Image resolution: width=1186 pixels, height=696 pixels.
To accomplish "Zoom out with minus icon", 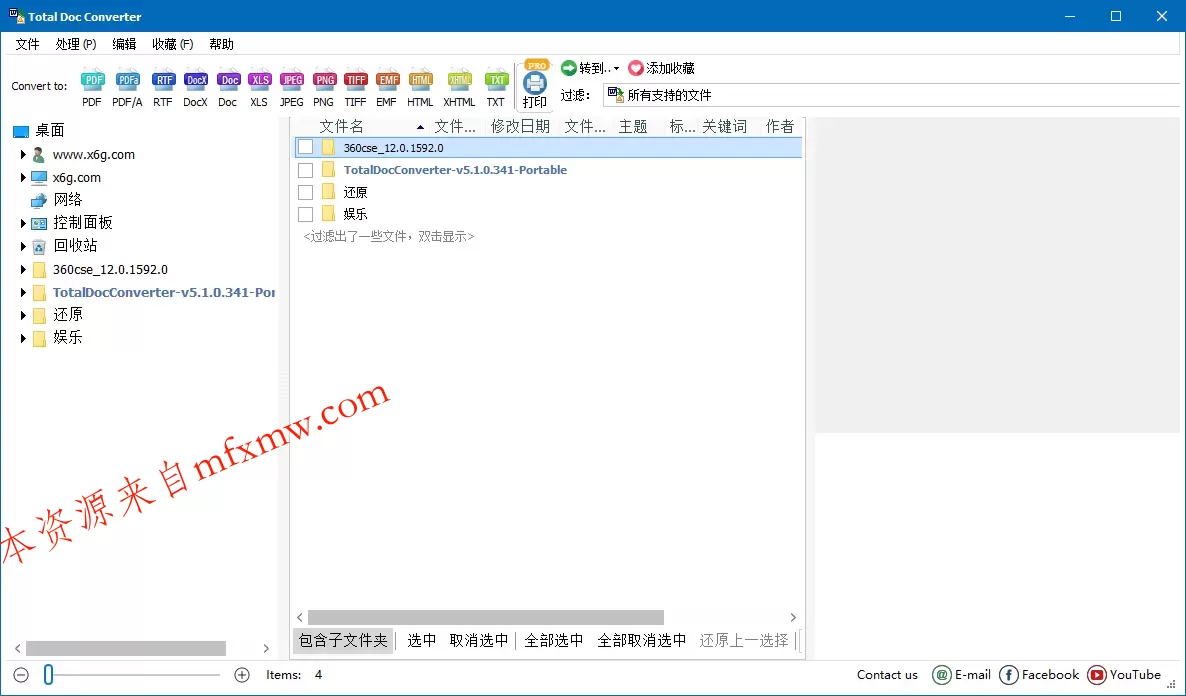I will 21,675.
